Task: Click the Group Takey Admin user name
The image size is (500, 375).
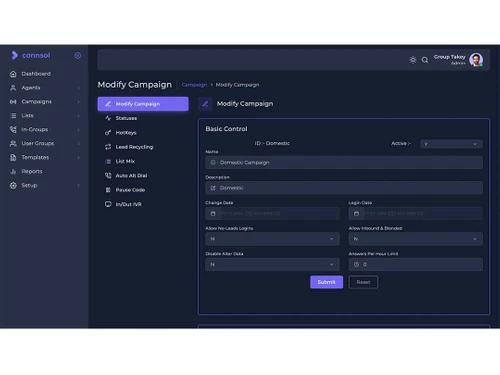Action: tap(450, 60)
